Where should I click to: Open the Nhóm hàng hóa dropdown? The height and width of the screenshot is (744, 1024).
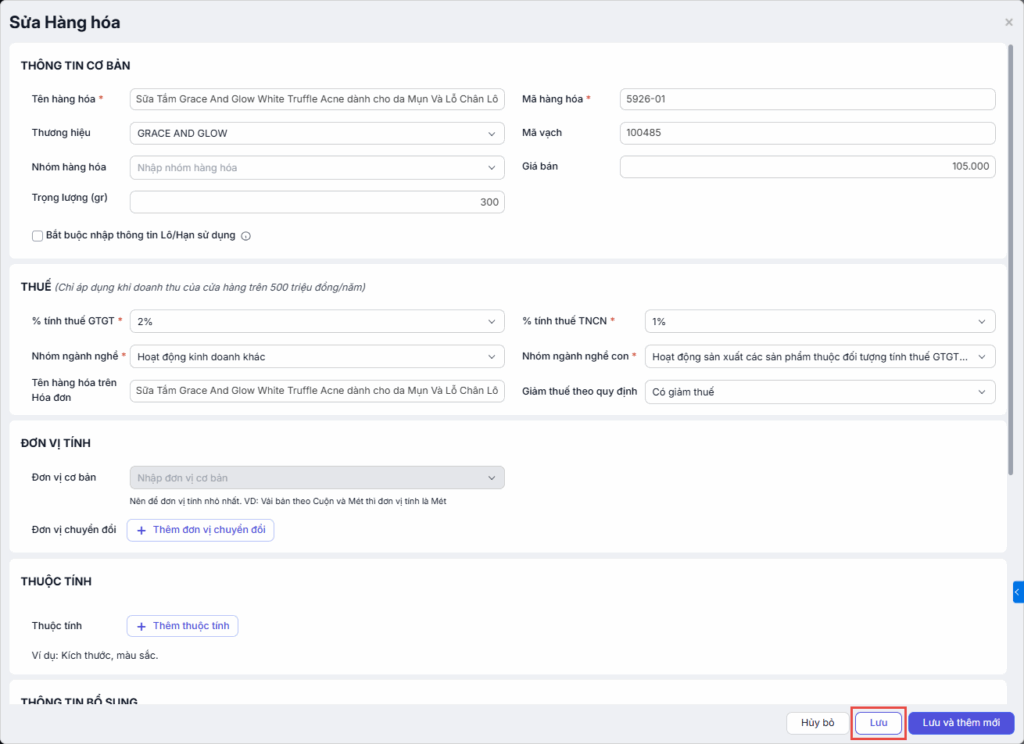coord(317,167)
